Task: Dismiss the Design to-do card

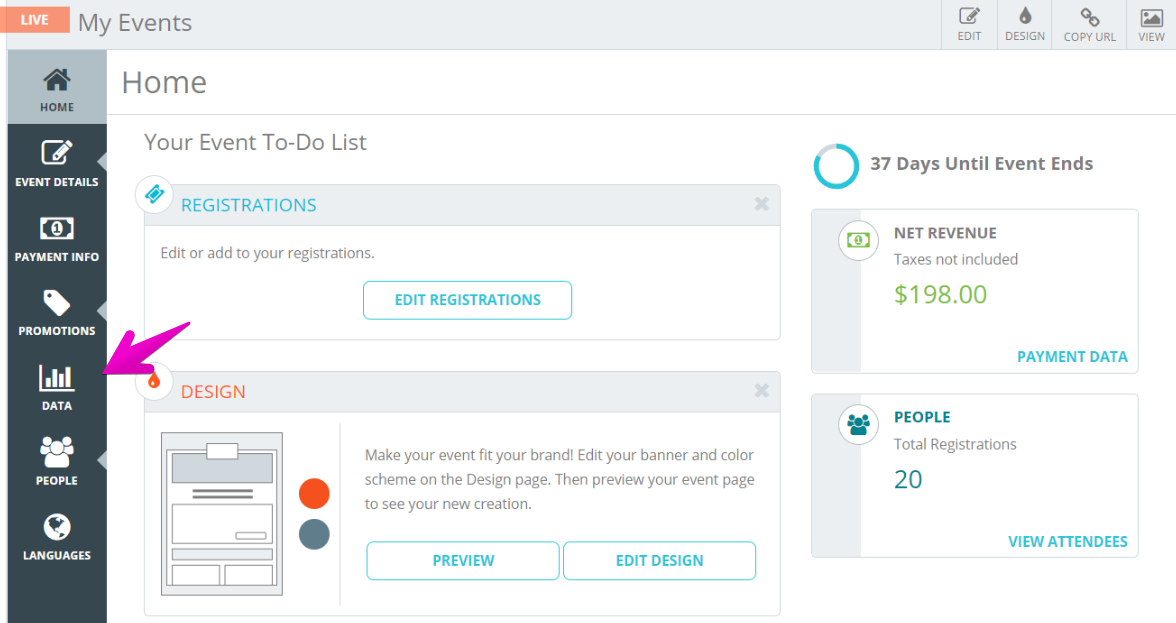Action: click(761, 391)
